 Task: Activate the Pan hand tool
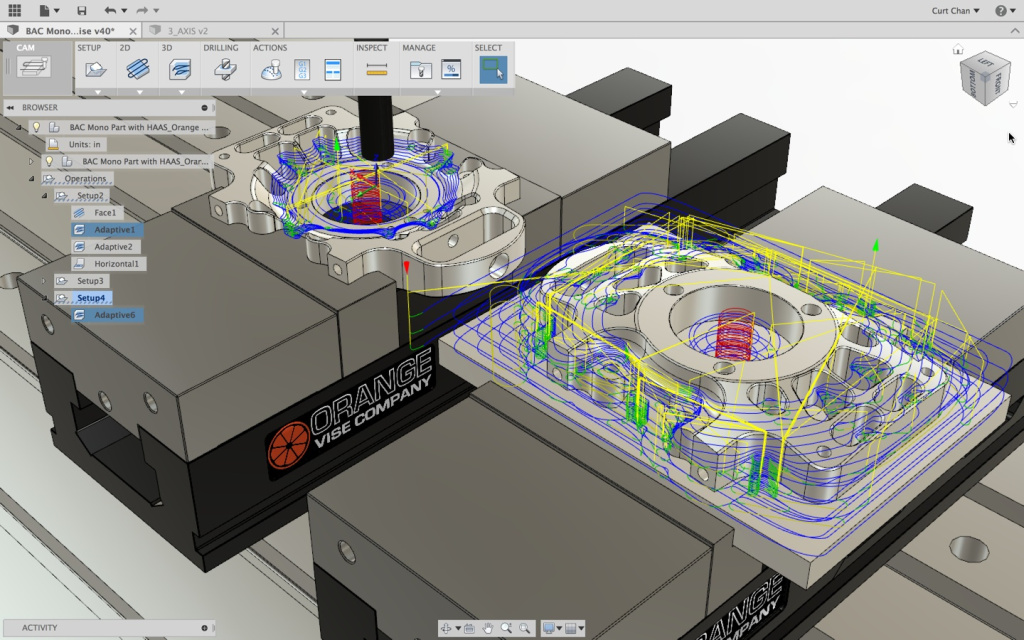coord(488,628)
